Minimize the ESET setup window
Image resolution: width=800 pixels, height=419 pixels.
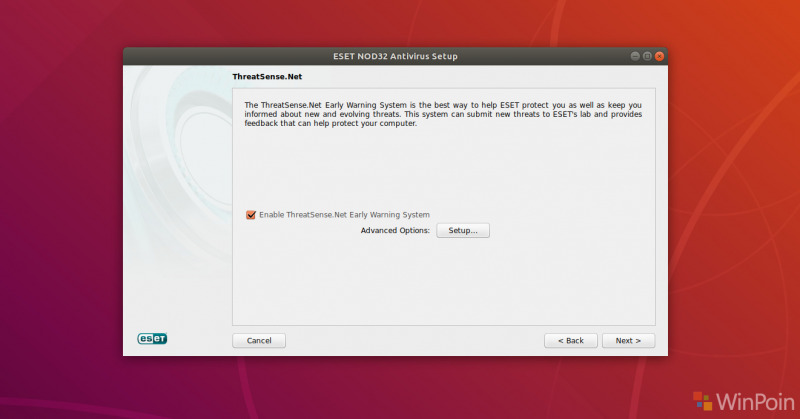click(x=635, y=56)
